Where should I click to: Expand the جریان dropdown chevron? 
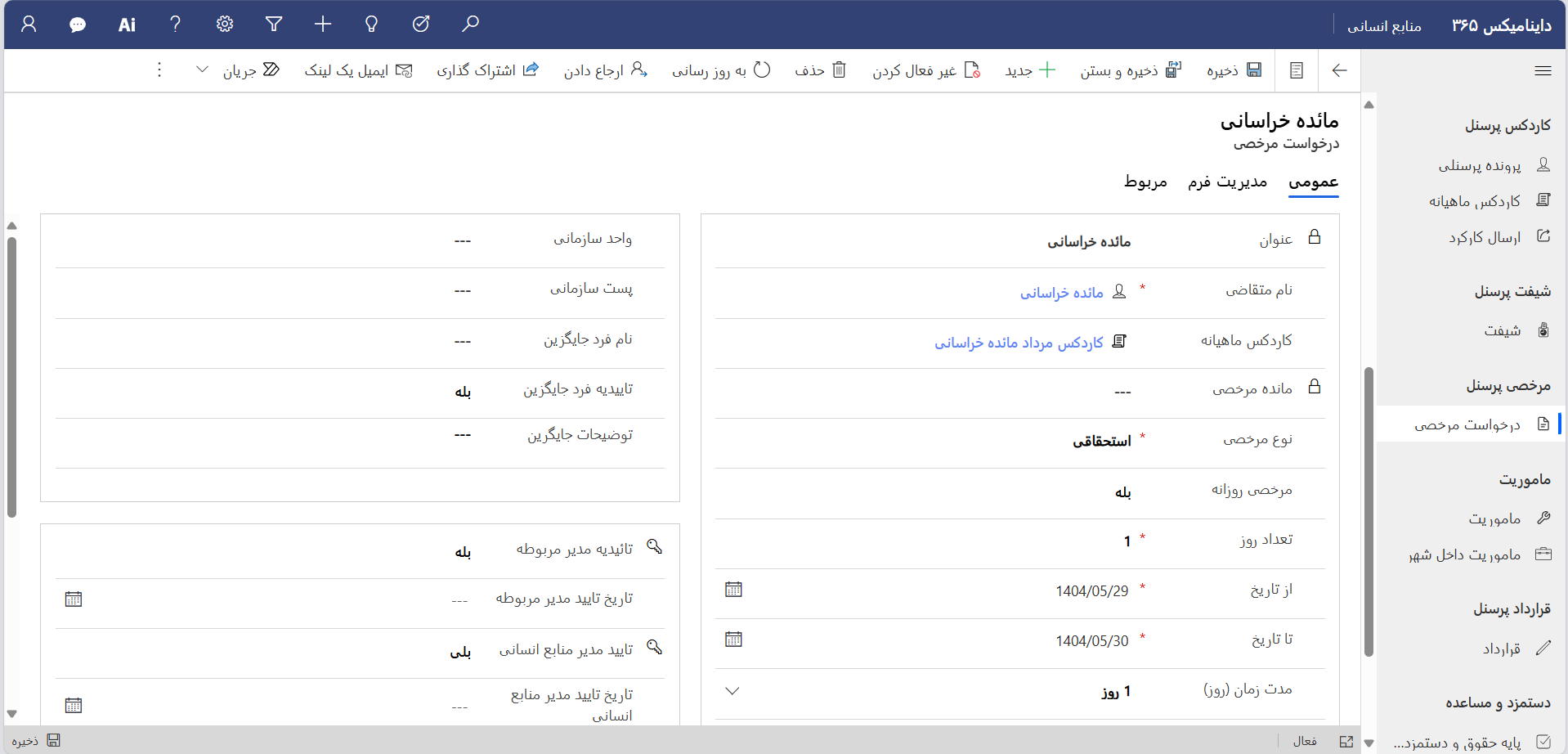click(x=202, y=70)
